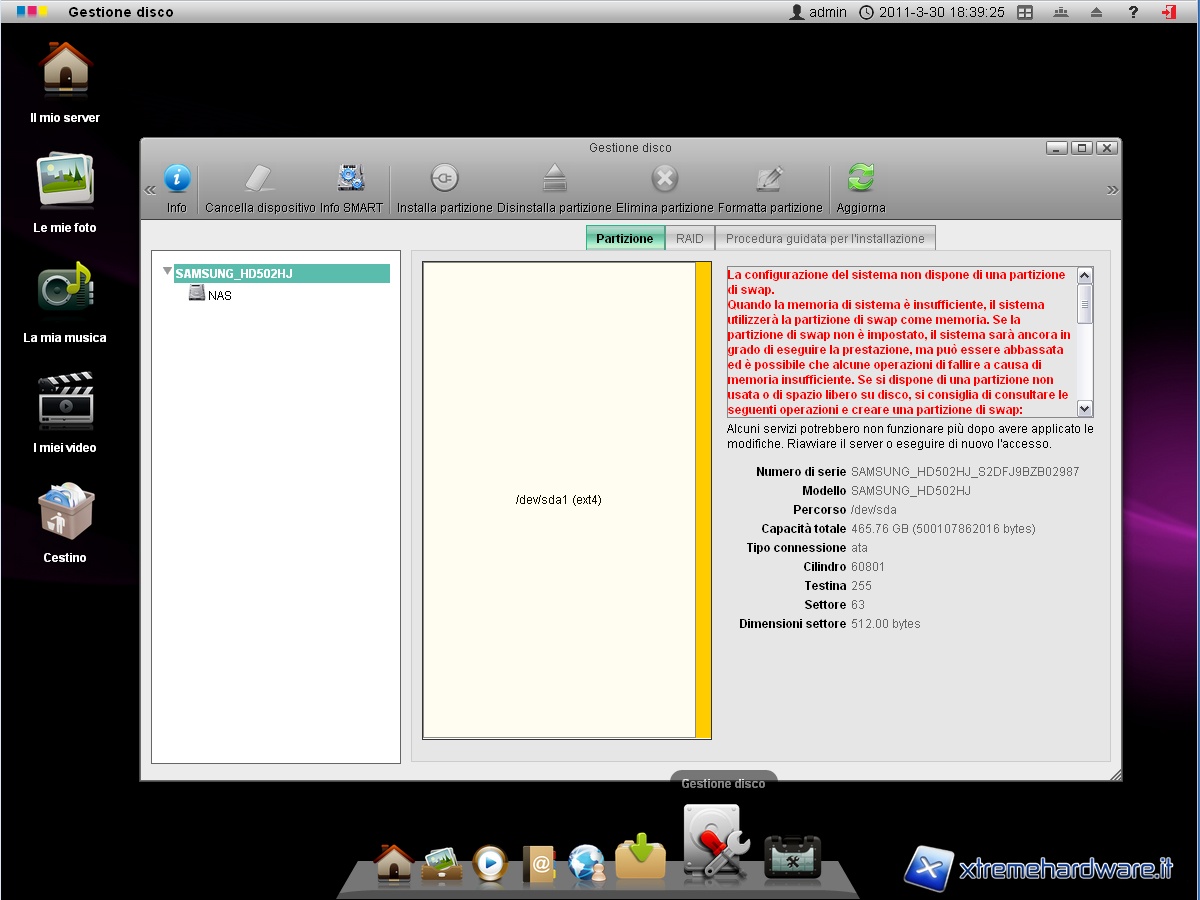
Task: Click the help question mark icon
Action: click(1133, 12)
